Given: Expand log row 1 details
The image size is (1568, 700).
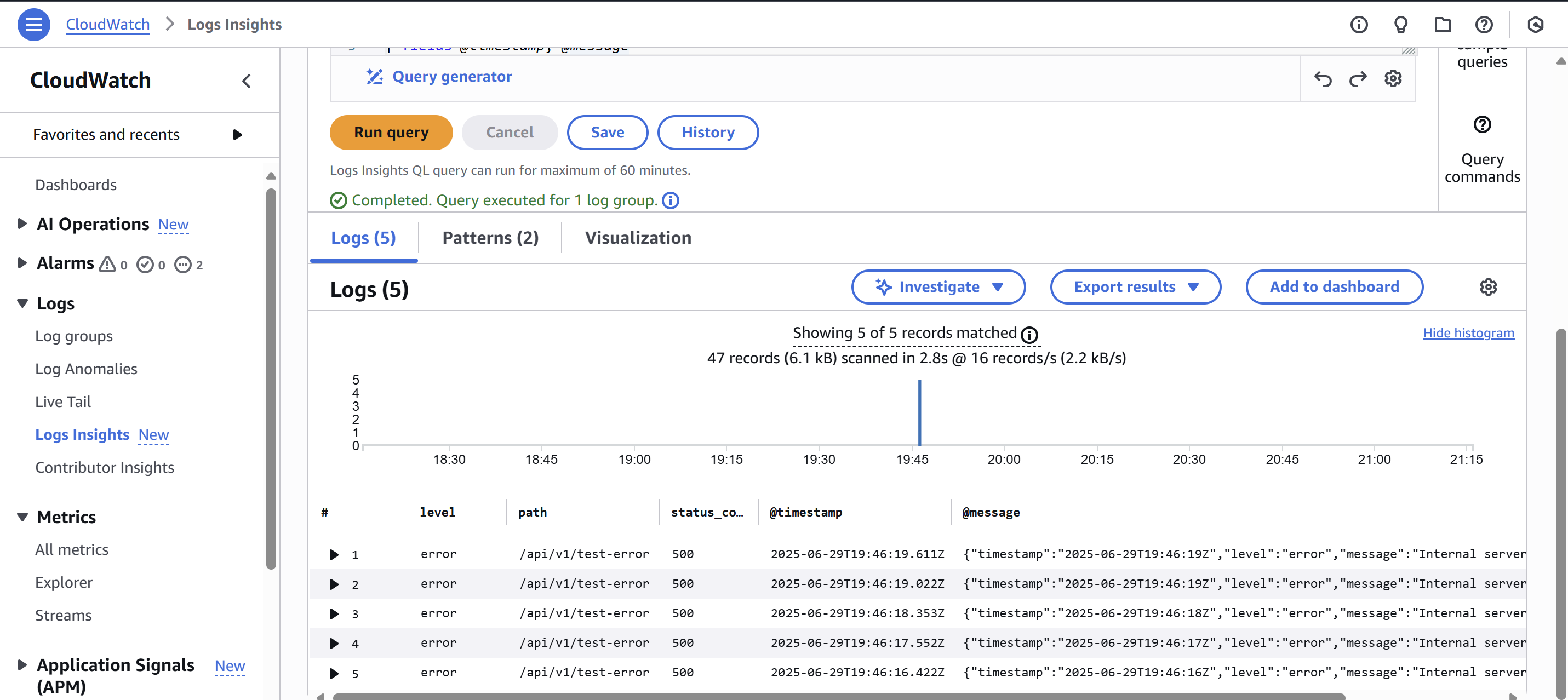Looking at the screenshot, I should (x=334, y=554).
